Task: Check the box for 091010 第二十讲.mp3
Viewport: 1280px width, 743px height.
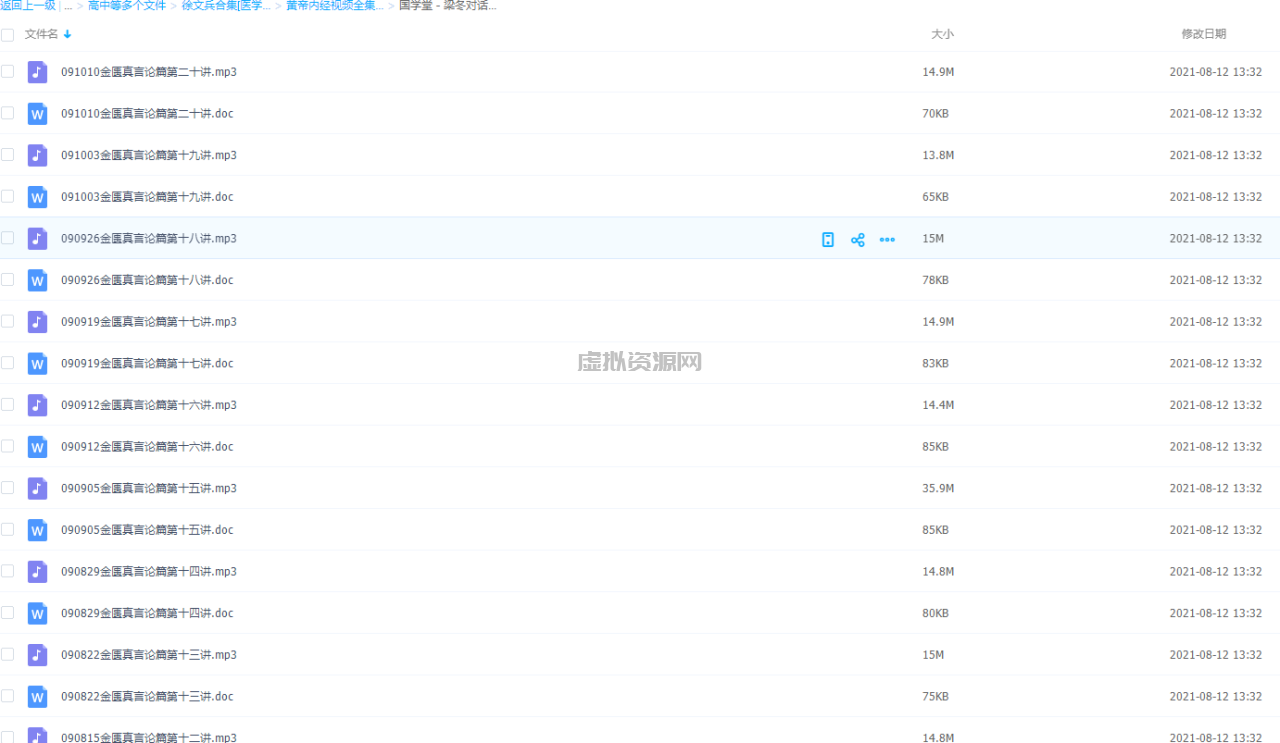Action: click(x=8, y=71)
